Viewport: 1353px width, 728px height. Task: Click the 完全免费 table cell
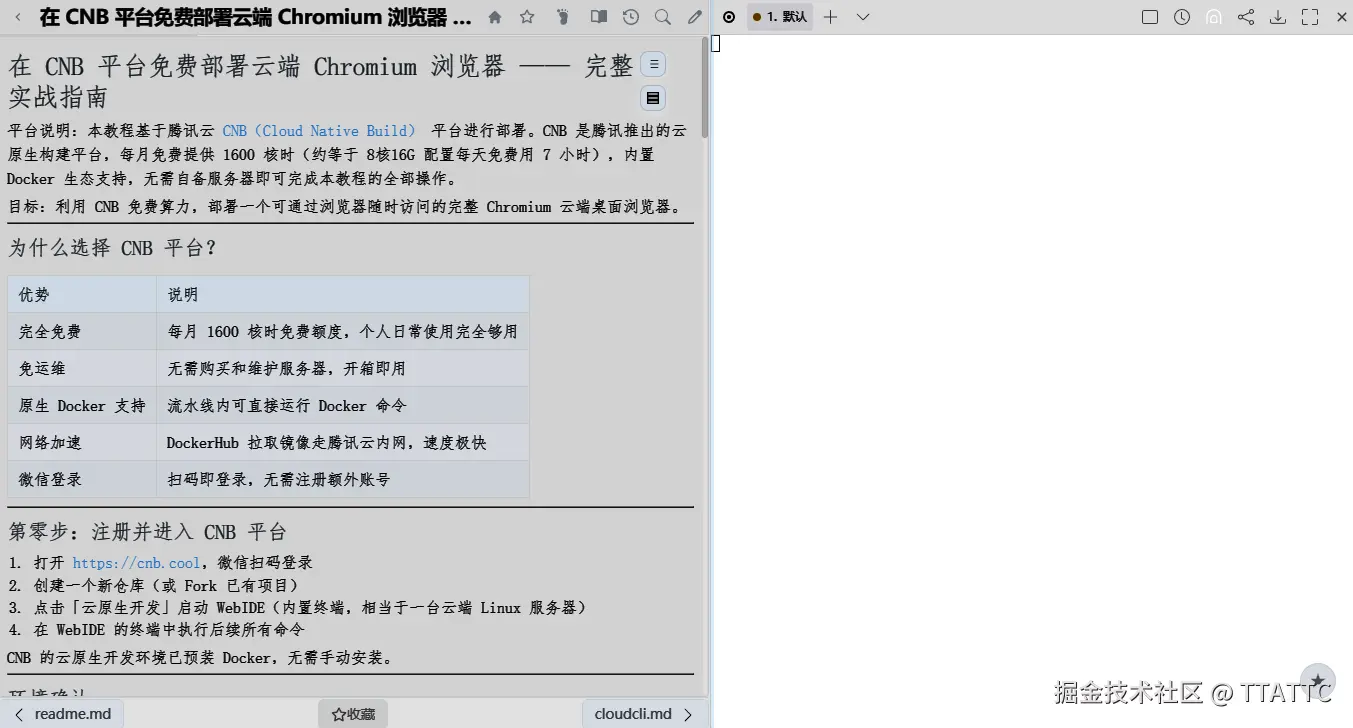82,332
